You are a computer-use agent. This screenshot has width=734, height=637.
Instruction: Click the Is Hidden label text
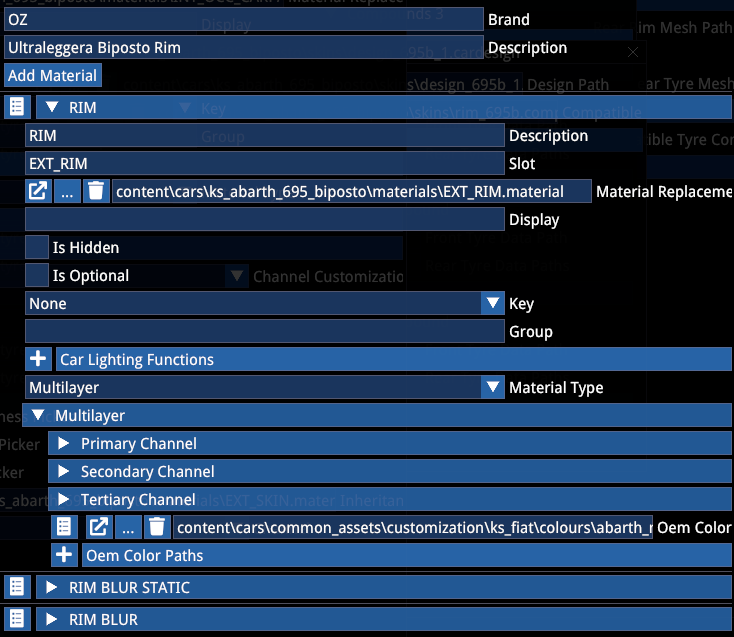click(86, 247)
